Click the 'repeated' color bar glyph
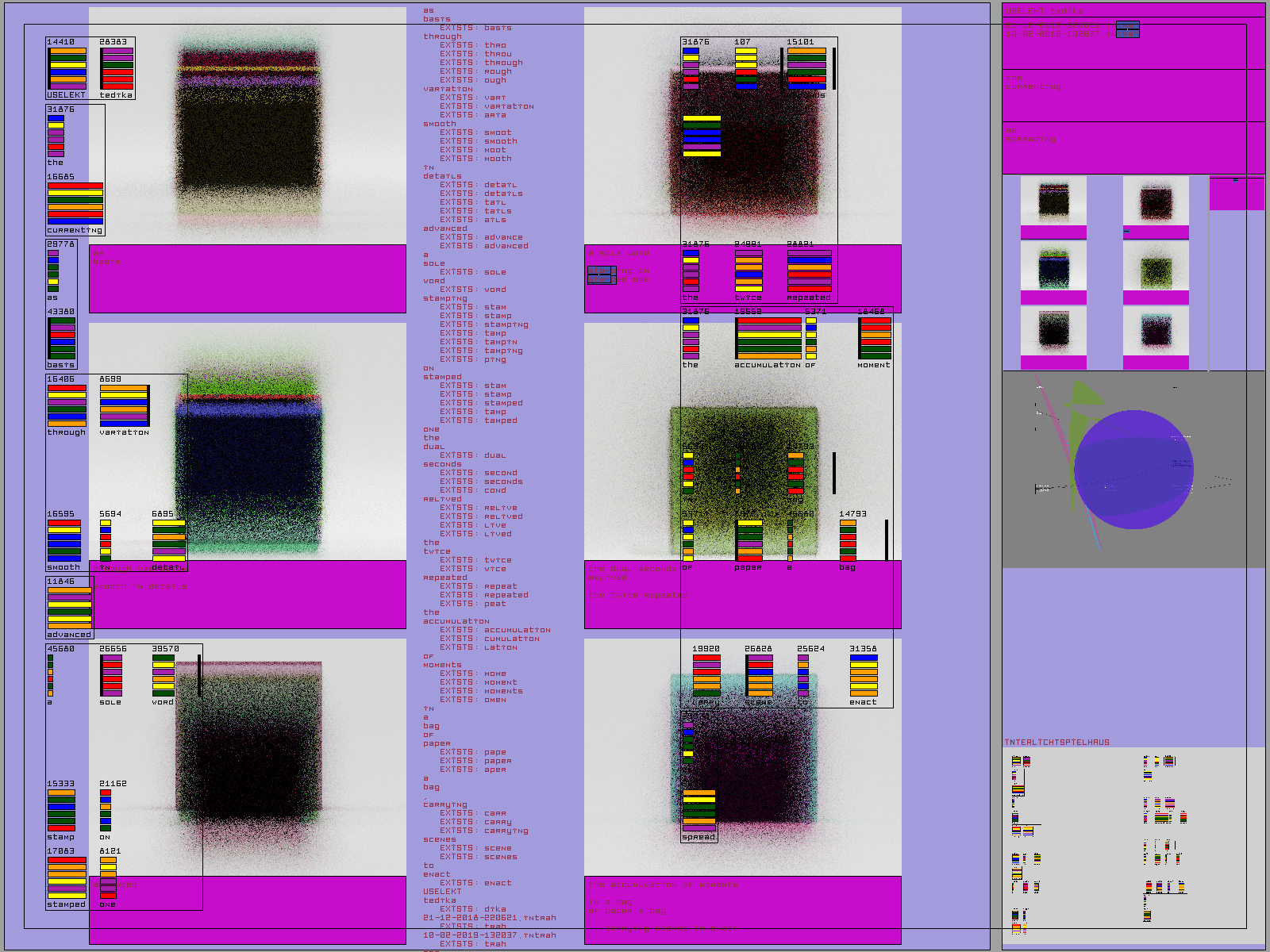Viewport: 1270px width, 952px height. click(809, 271)
